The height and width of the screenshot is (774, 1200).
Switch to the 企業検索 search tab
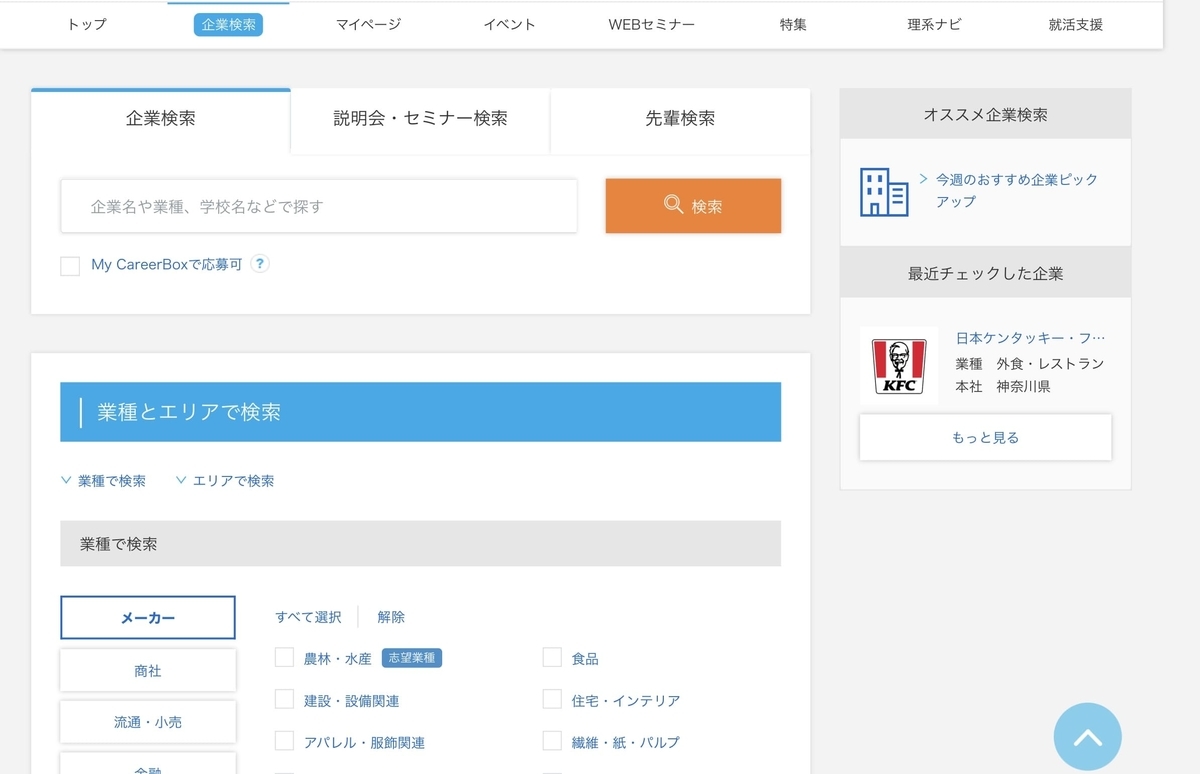pos(161,119)
